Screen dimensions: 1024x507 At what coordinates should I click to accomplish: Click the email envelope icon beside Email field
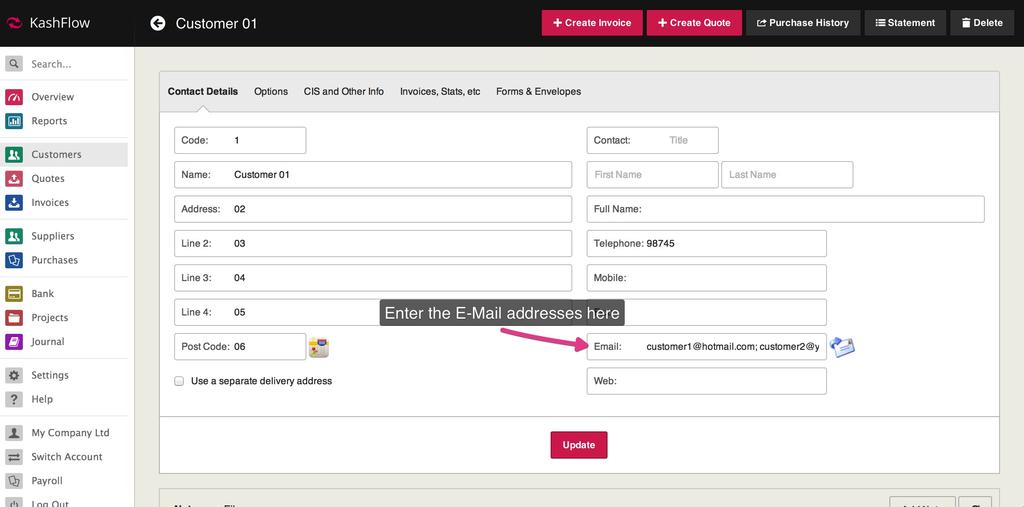[x=843, y=347]
